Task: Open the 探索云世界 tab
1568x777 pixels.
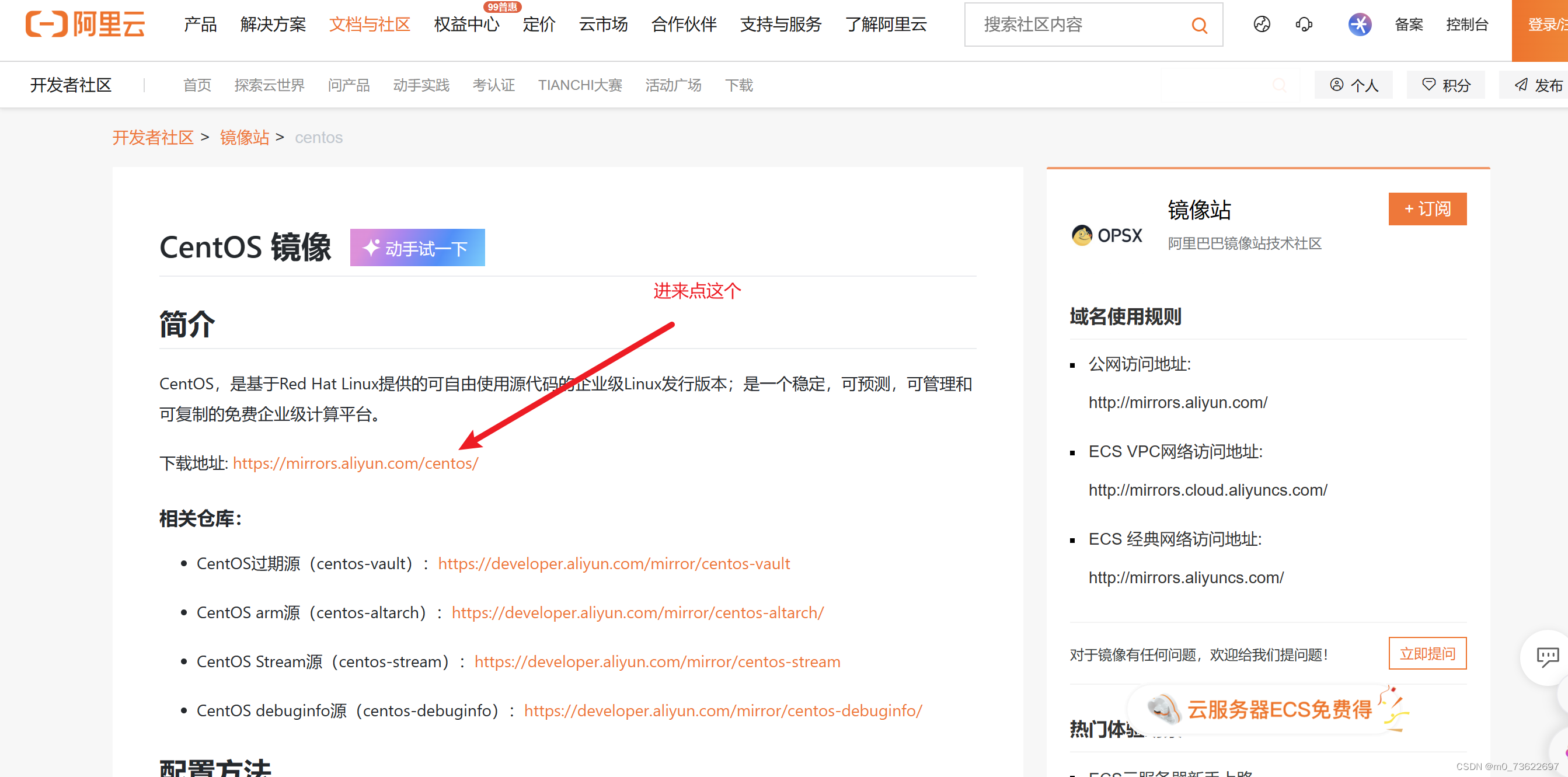Action: coord(269,85)
